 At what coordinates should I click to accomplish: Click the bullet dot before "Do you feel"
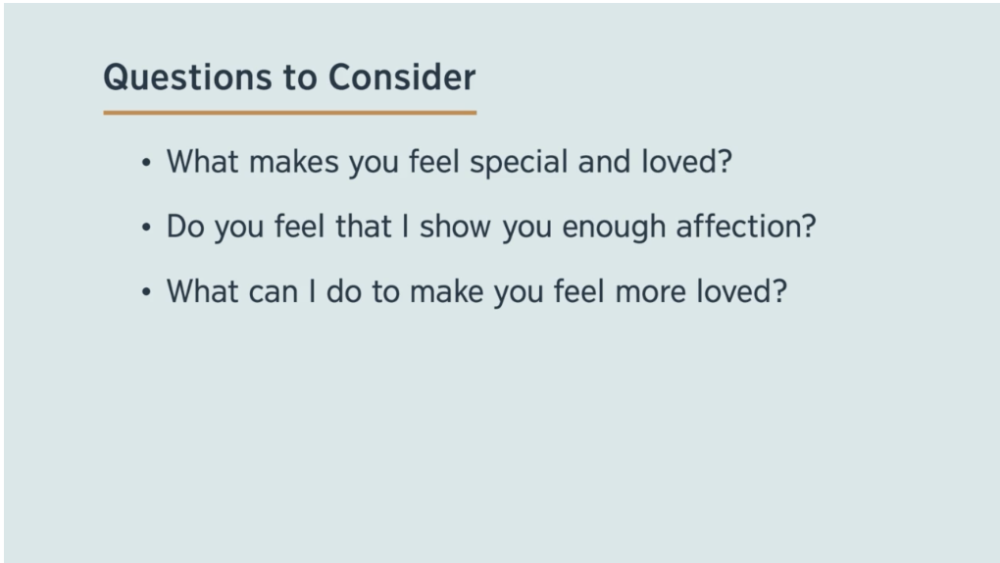click(x=148, y=228)
